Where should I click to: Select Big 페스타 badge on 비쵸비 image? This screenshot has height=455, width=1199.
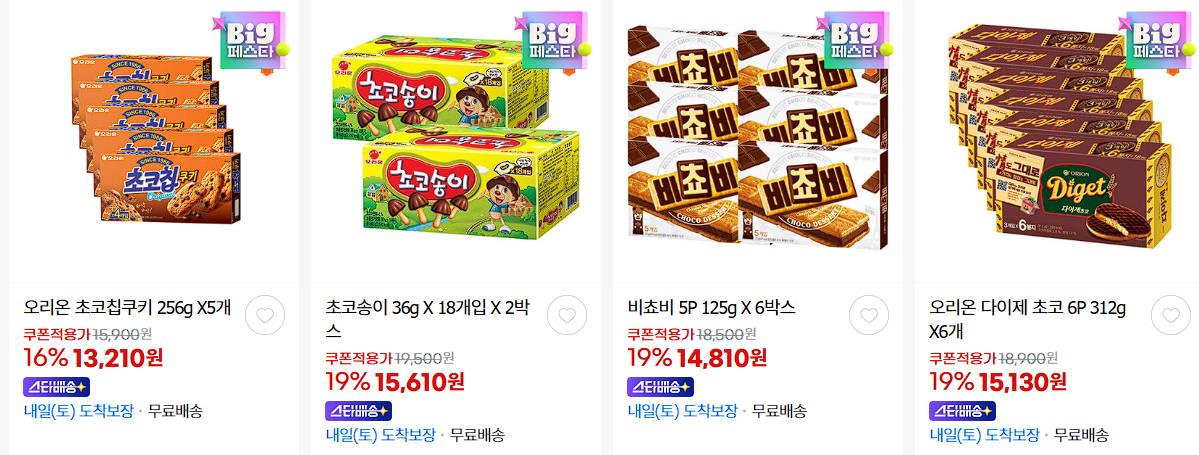point(855,43)
